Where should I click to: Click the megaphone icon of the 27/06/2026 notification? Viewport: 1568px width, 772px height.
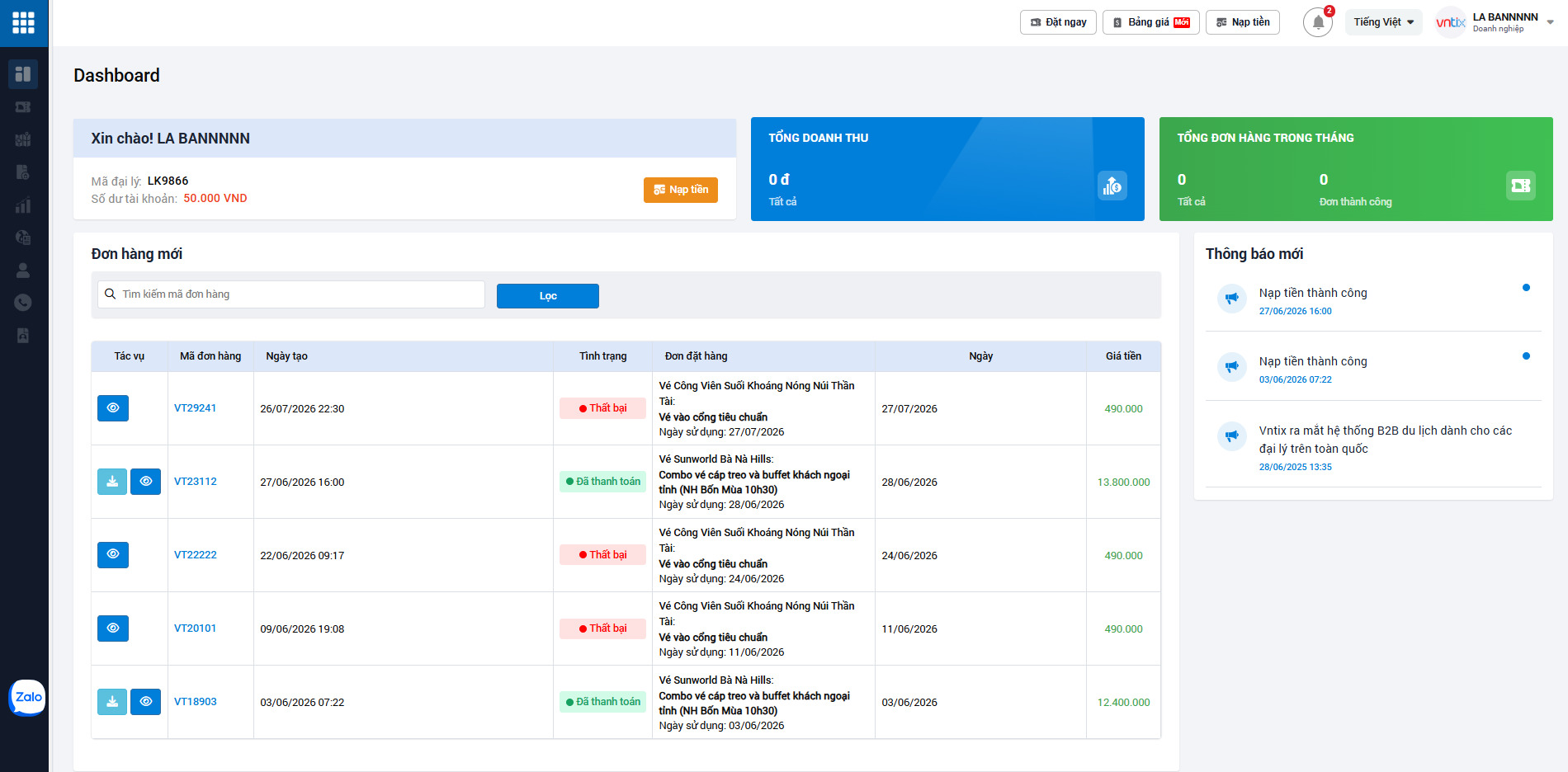1232,298
